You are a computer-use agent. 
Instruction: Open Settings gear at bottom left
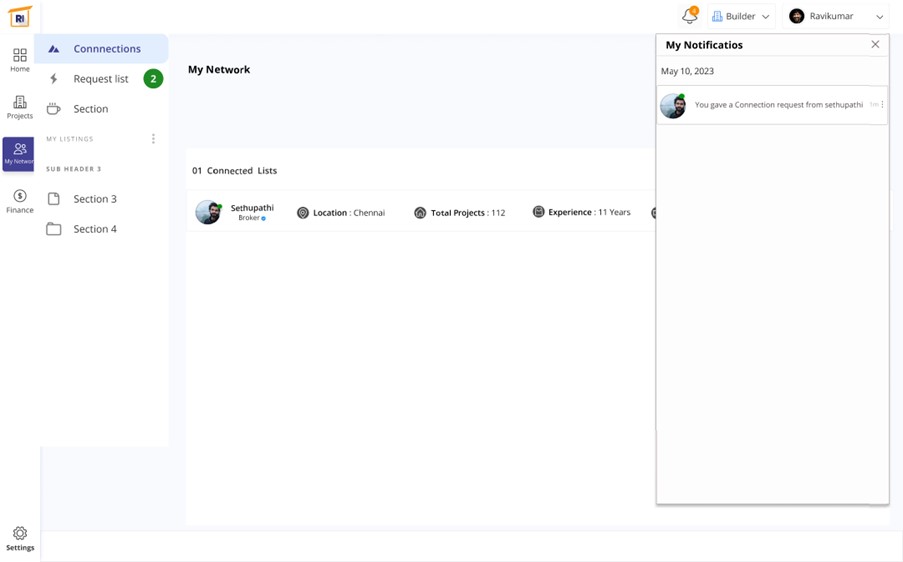coord(20,538)
